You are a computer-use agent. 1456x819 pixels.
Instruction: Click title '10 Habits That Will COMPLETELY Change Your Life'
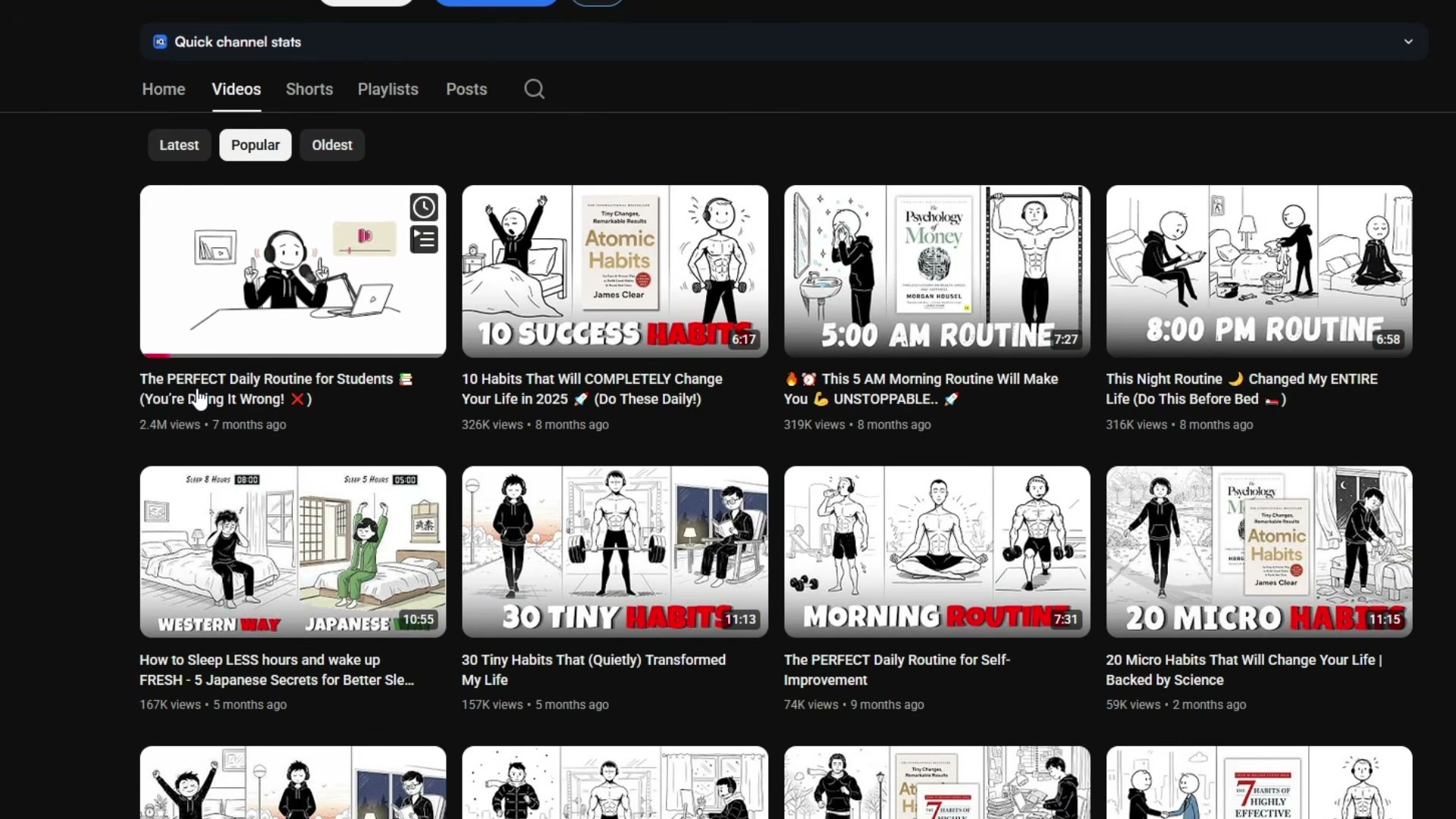point(592,389)
